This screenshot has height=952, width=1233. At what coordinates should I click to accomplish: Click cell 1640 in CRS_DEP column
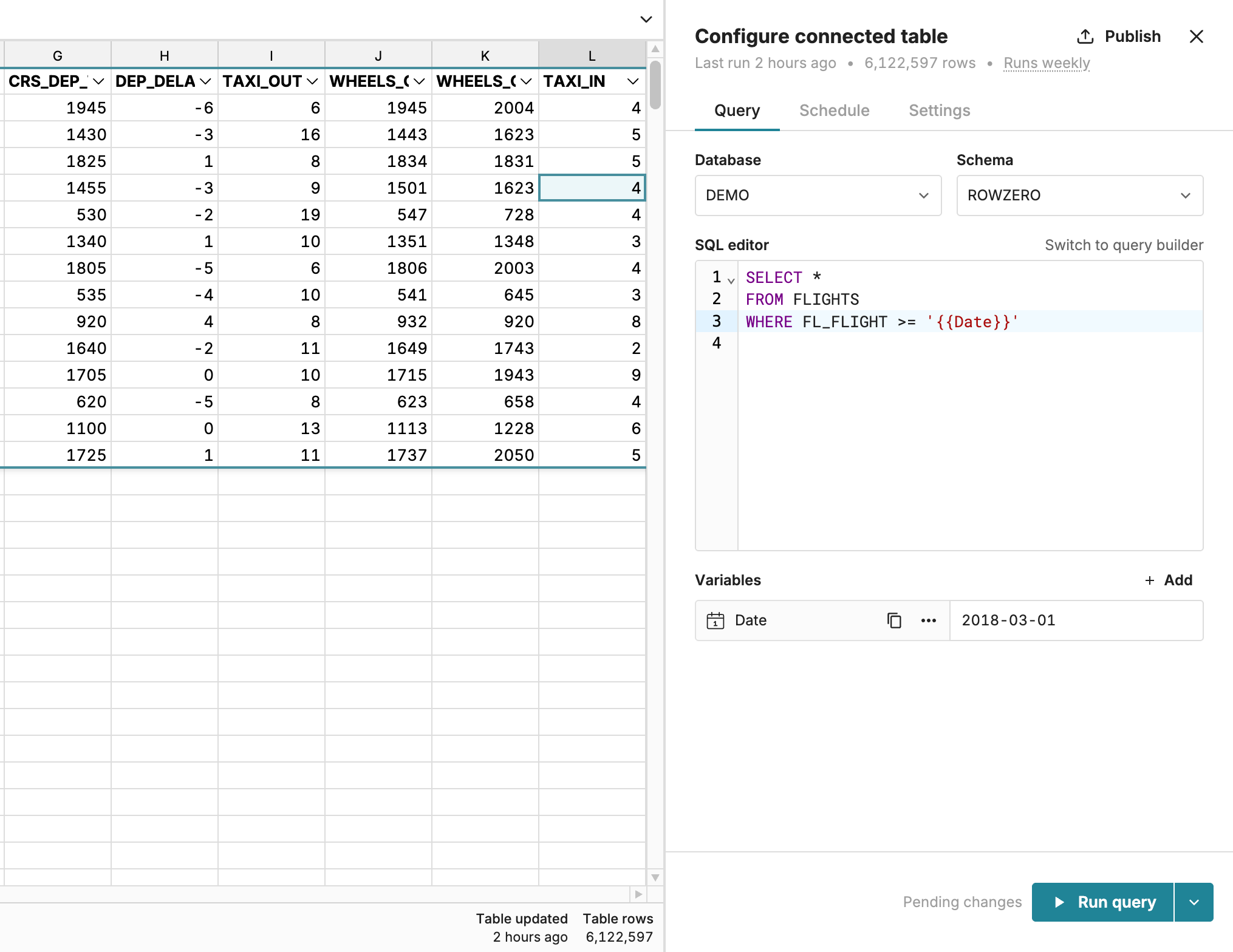tap(58, 348)
